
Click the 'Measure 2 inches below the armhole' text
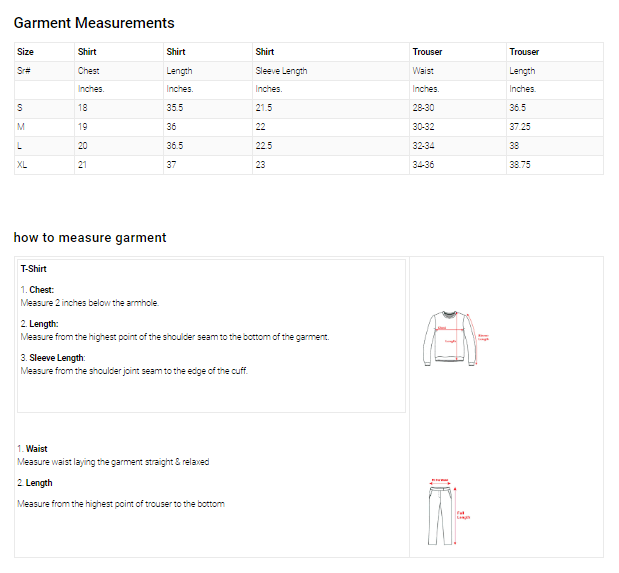(89, 303)
